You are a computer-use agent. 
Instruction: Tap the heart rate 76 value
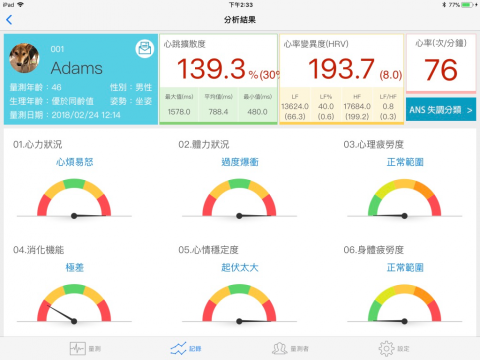pyautogui.click(x=441, y=70)
